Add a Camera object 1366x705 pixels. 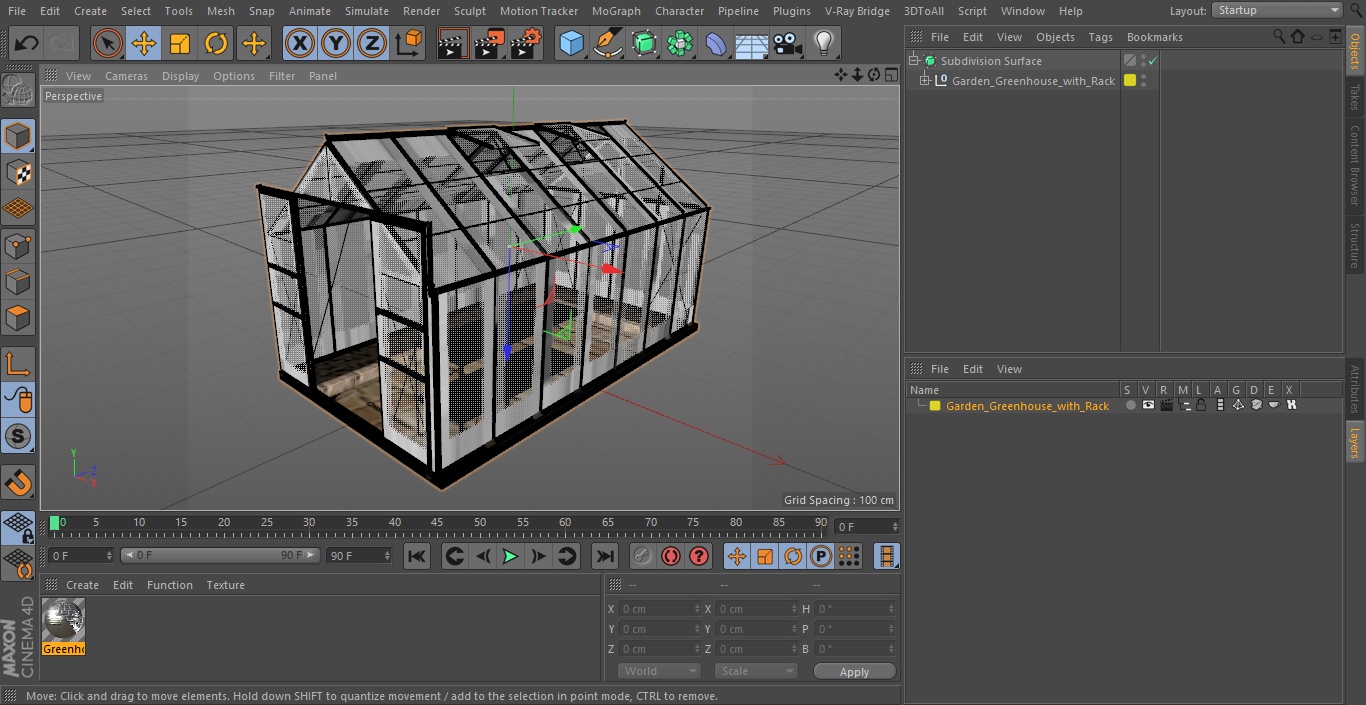coord(788,43)
